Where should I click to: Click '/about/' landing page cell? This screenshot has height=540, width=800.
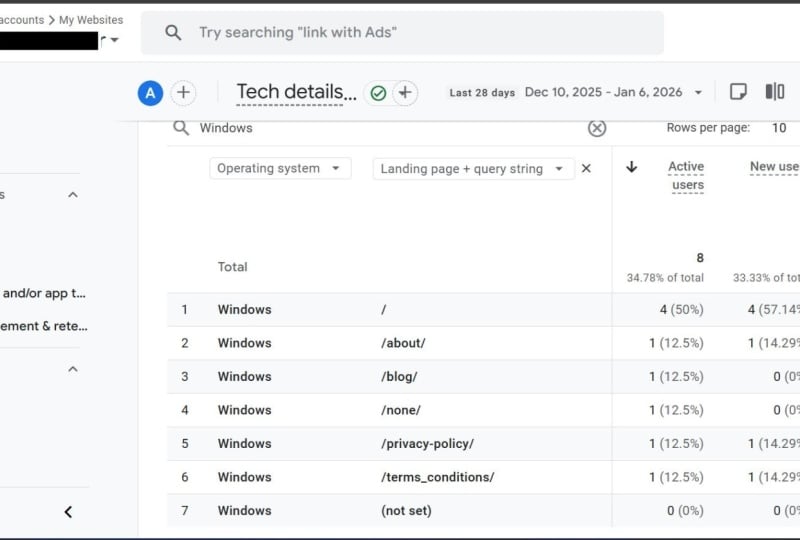(403, 343)
